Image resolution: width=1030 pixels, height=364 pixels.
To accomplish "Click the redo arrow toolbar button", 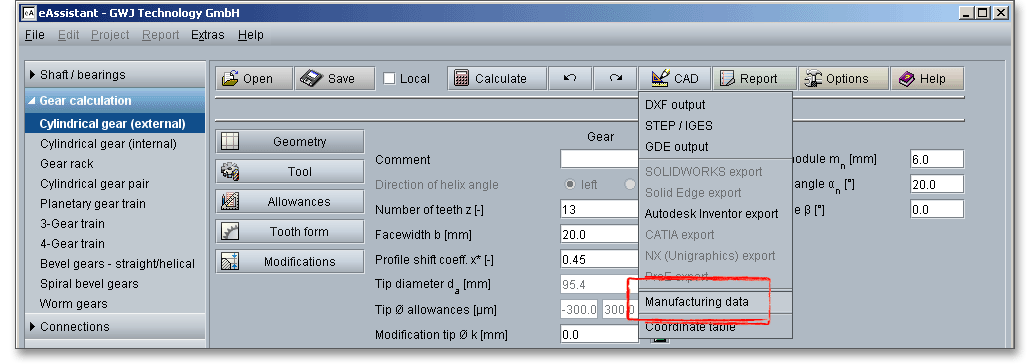I will click(615, 78).
